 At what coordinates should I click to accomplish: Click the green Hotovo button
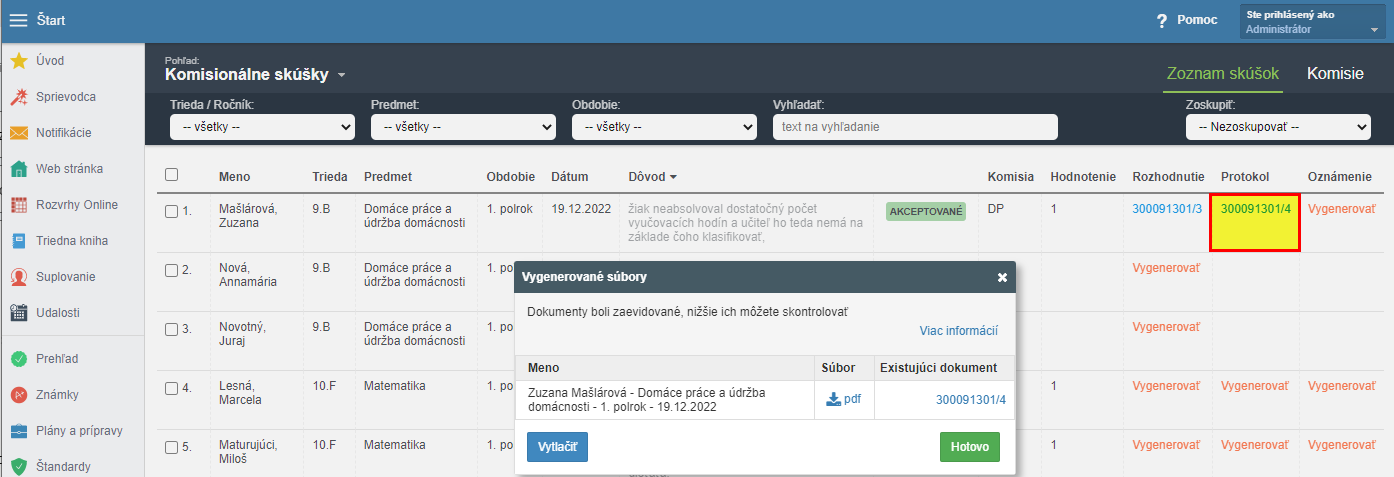(x=970, y=447)
